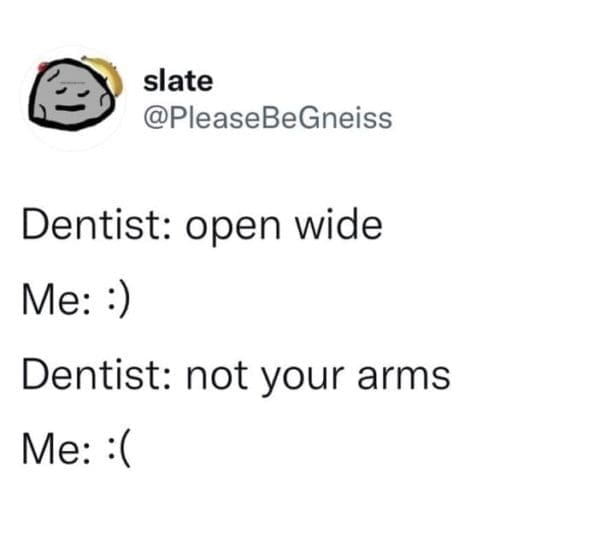Click the @ symbol in the handle
600x545 pixels.
point(155,118)
